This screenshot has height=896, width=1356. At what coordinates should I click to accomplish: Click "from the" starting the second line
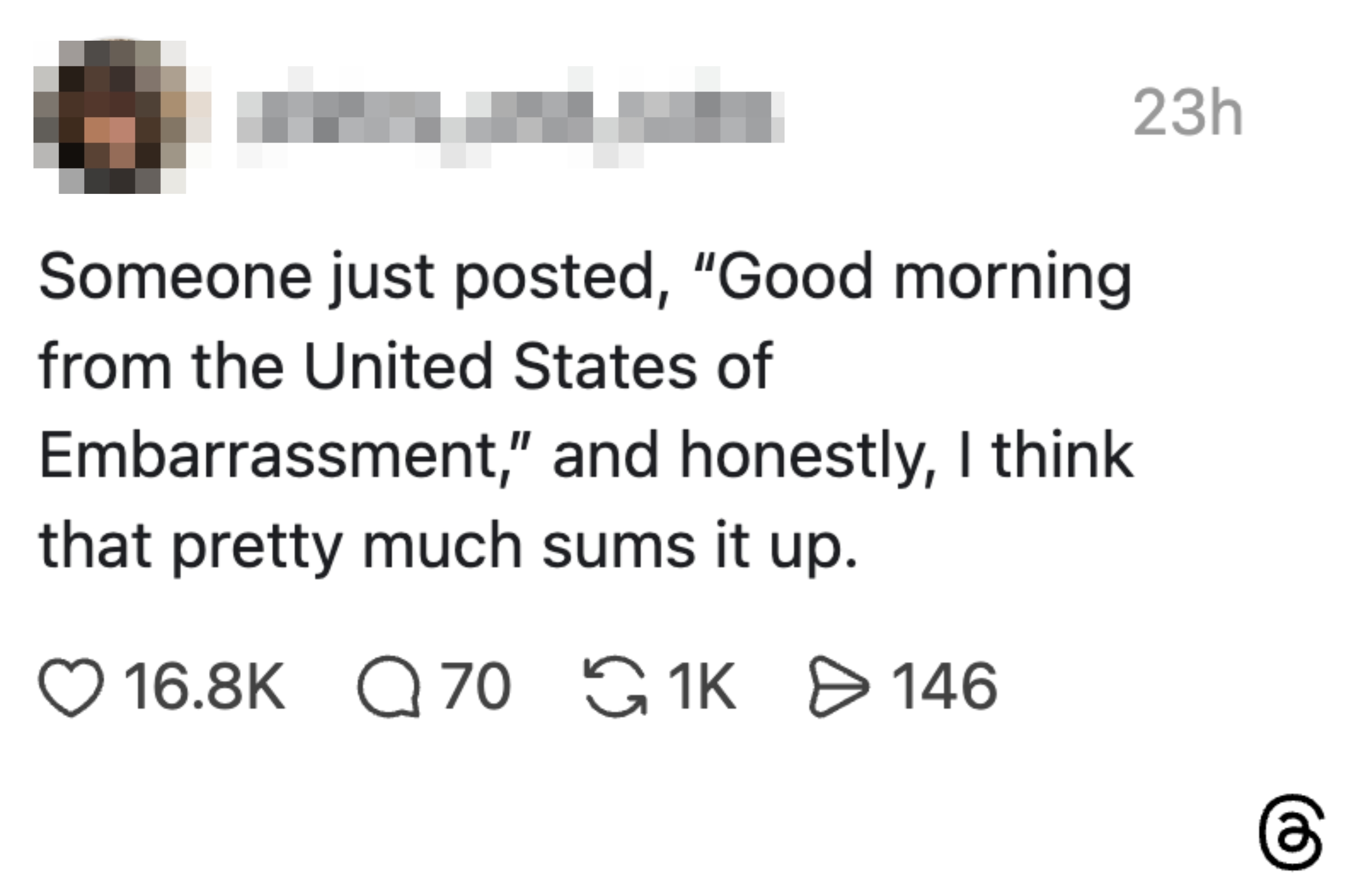[x=161, y=367]
